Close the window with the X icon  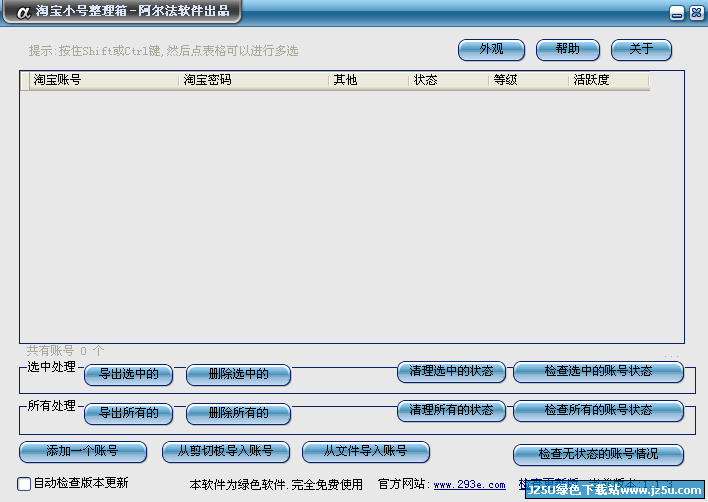pos(696,13)
